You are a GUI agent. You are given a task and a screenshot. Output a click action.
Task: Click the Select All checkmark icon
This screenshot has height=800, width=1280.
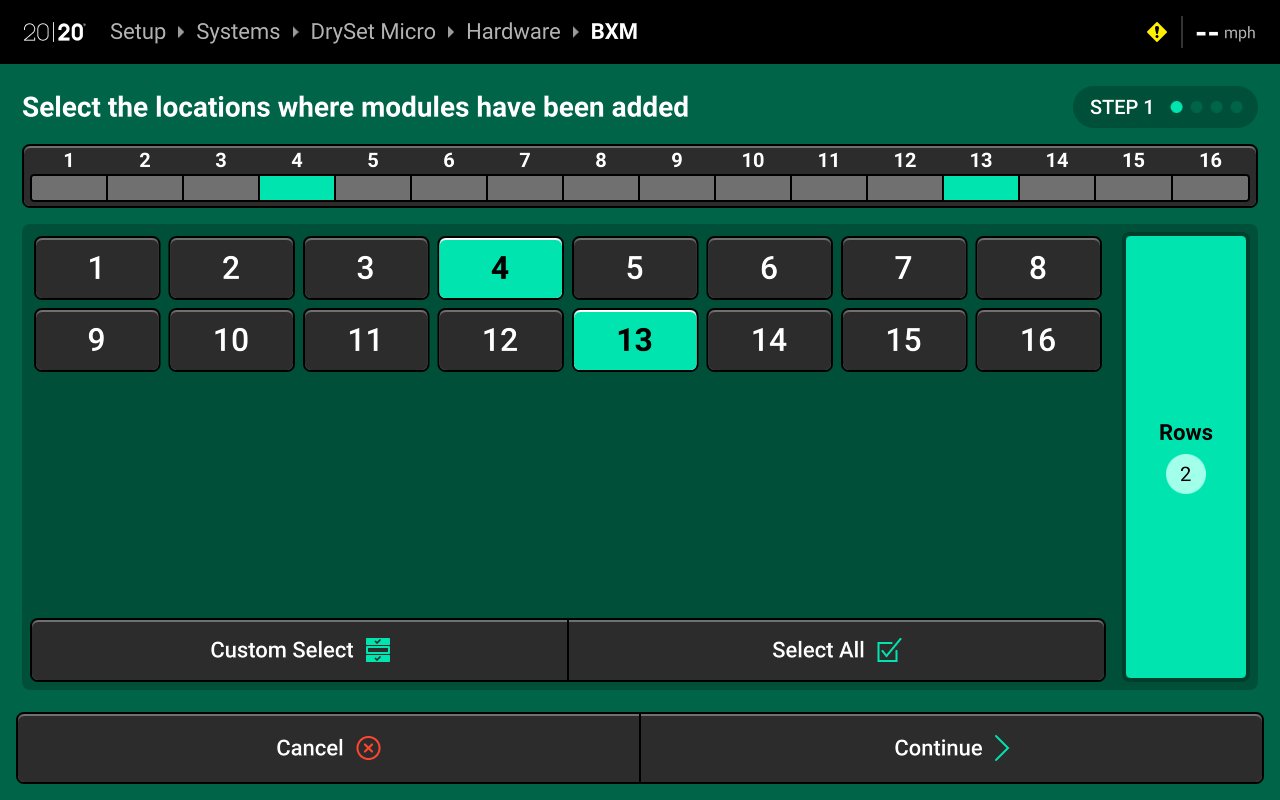[888, 650]
